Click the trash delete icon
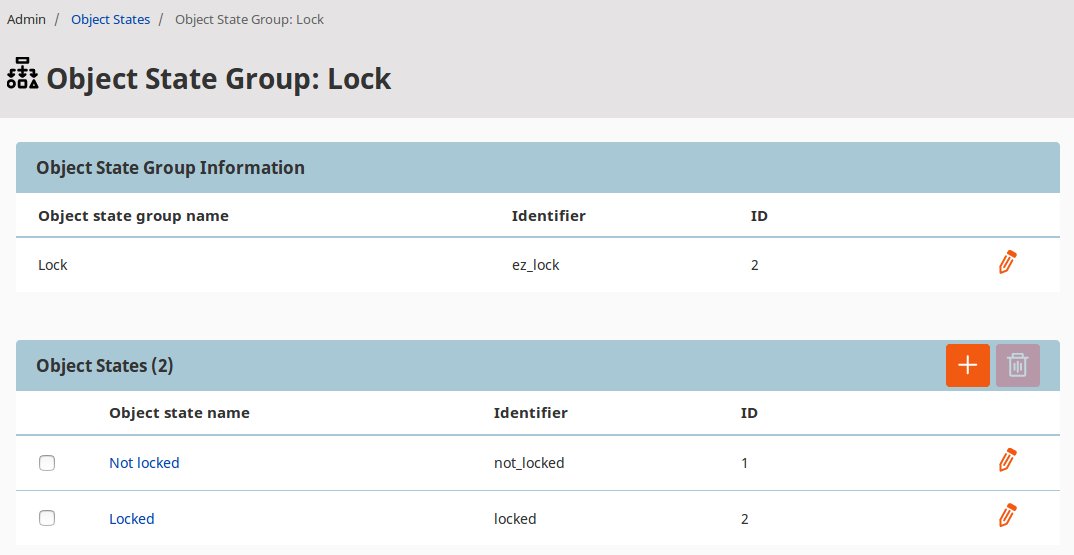 pyautogui.click(x=1017, y=366)
